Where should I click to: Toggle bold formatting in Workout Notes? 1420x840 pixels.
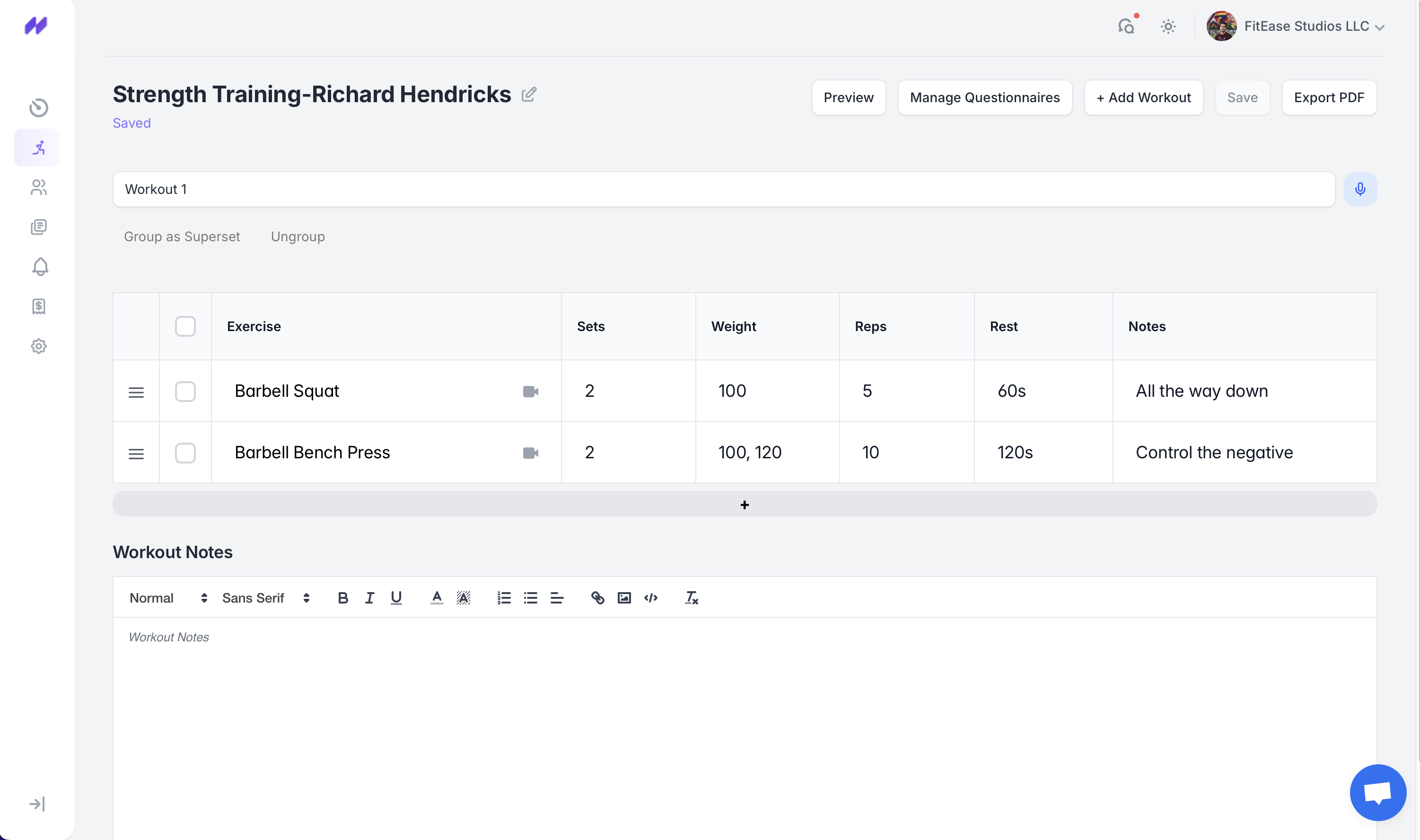coord(343,597)
